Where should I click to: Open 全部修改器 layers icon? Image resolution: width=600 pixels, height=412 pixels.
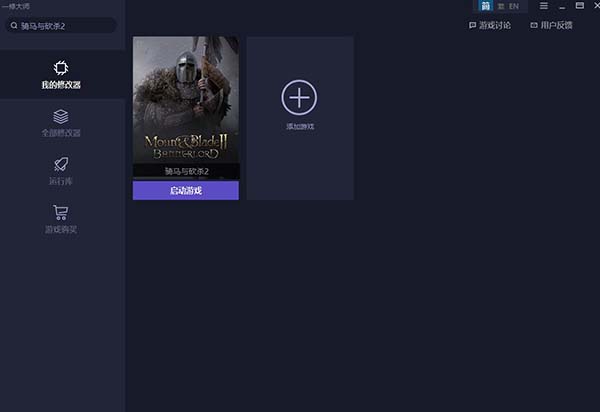click(61, 116)
